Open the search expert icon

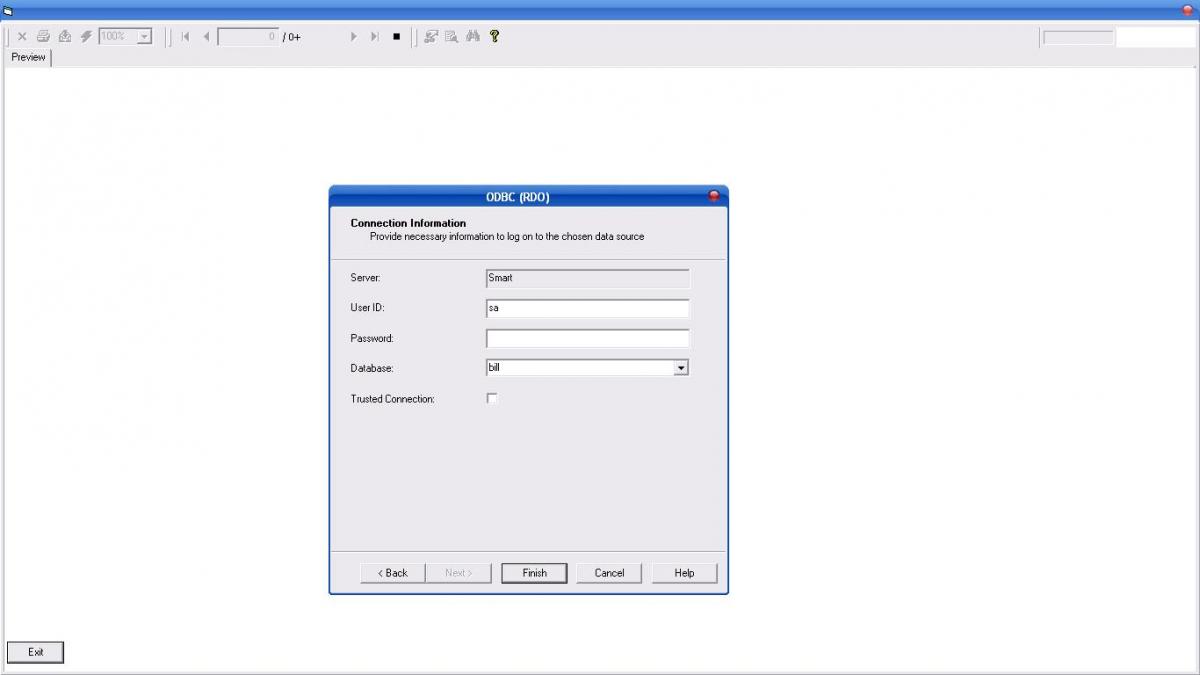452,36
